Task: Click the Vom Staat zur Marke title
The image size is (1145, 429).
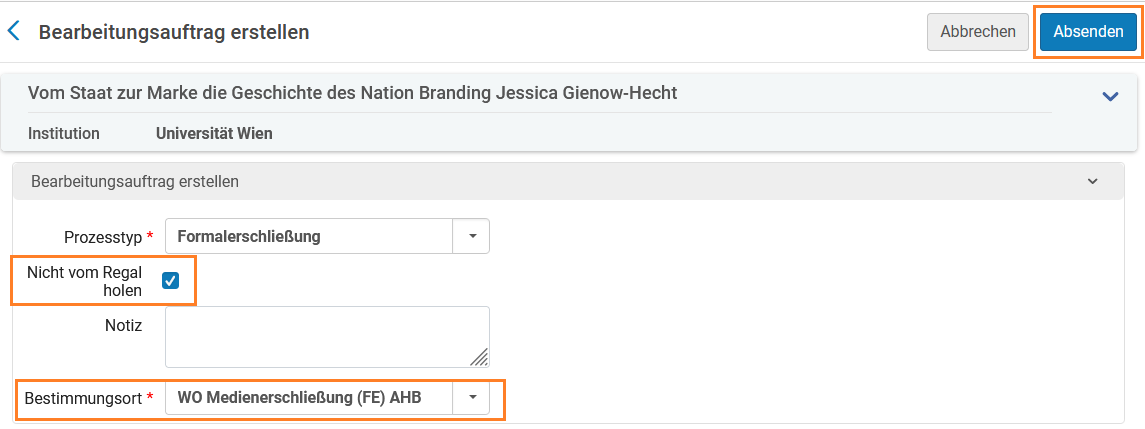Action: 353,93
